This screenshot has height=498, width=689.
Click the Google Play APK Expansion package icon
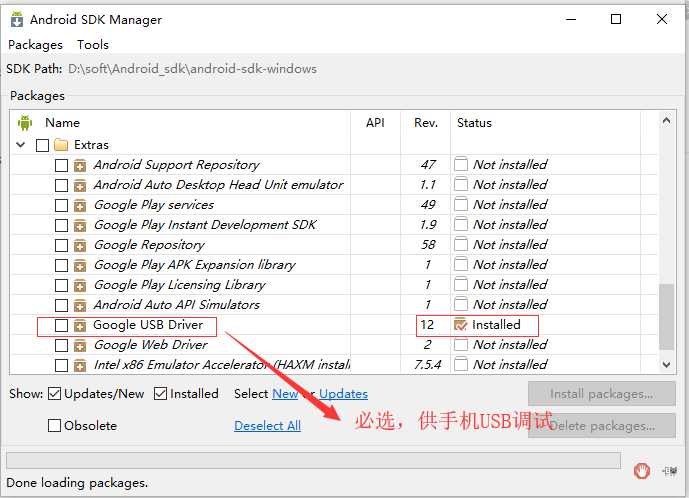point(80,265)
